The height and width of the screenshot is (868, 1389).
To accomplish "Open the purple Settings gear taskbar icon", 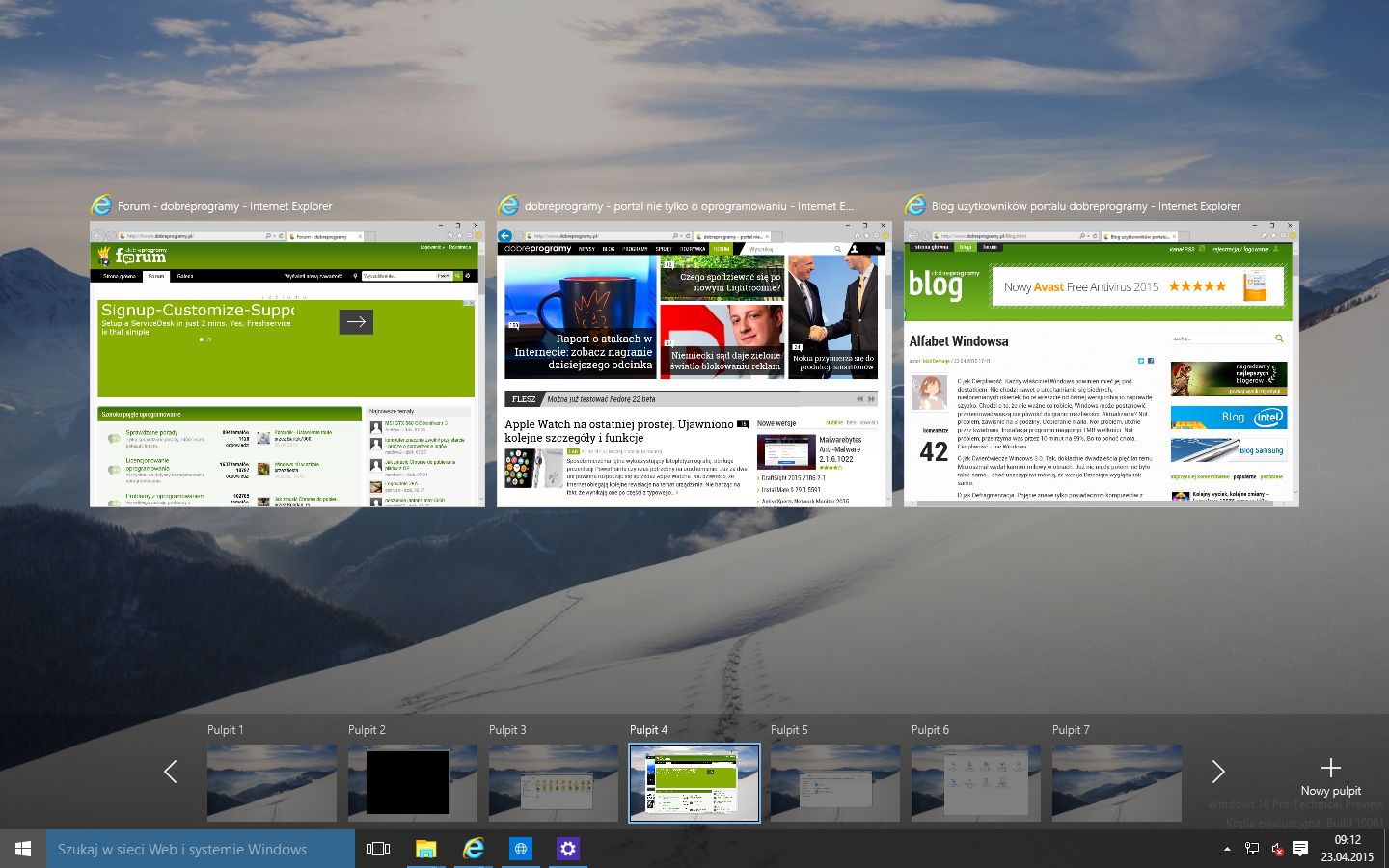I will [567, 849].
